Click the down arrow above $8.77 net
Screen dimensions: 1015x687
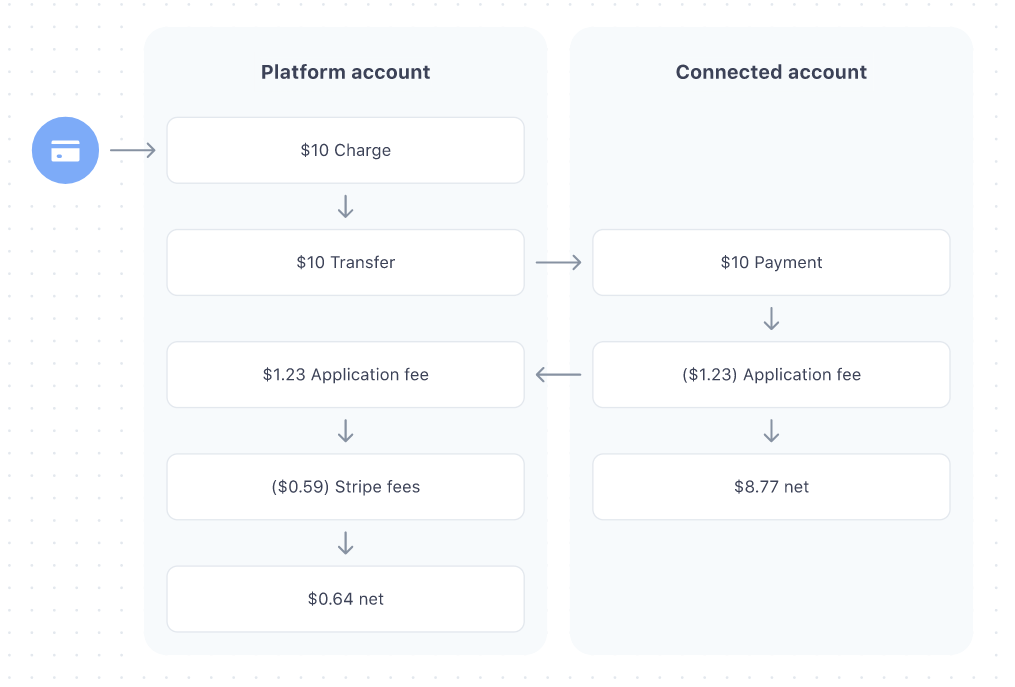tap(771, 431)
